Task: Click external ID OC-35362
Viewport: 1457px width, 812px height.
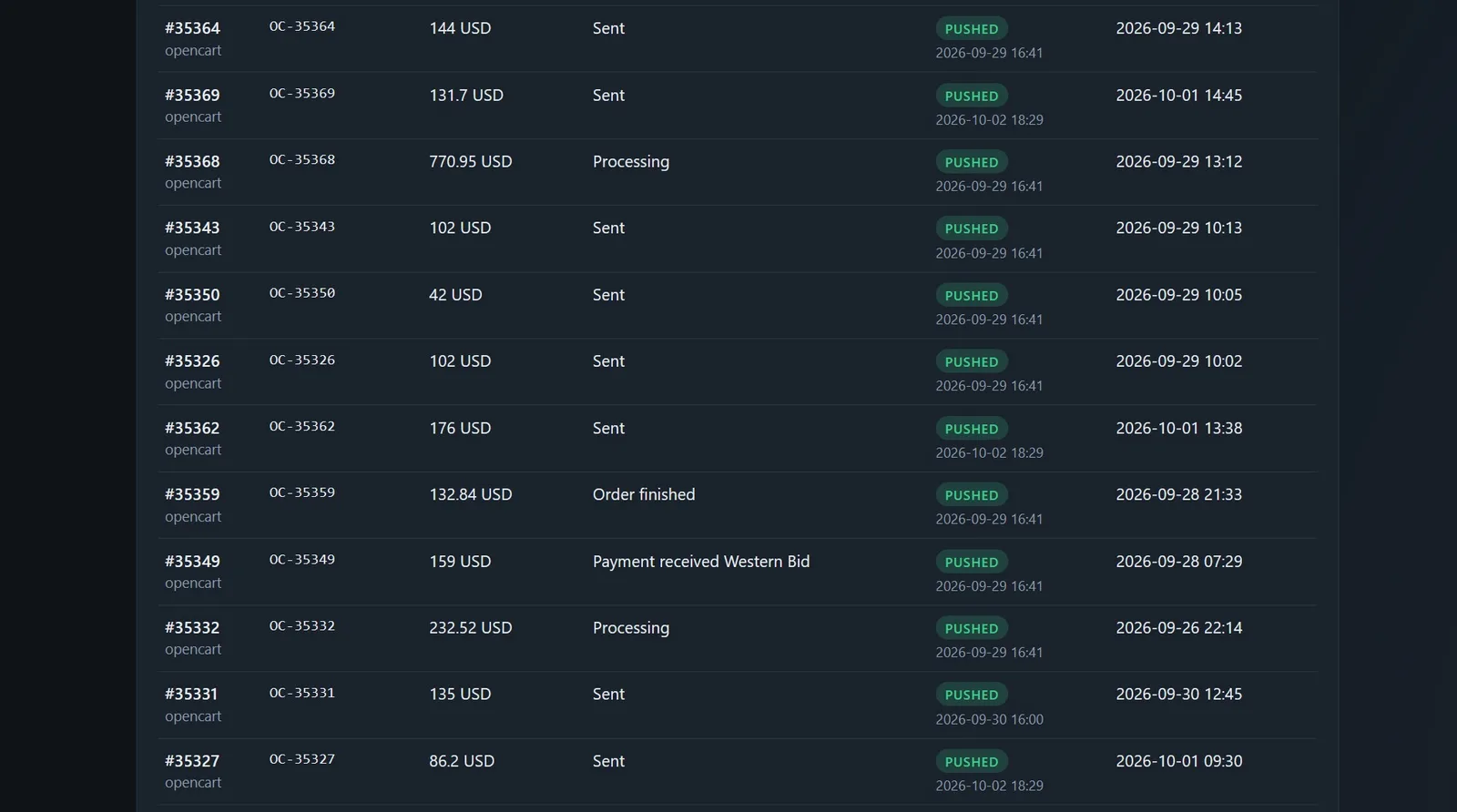Action: [302, 426]
